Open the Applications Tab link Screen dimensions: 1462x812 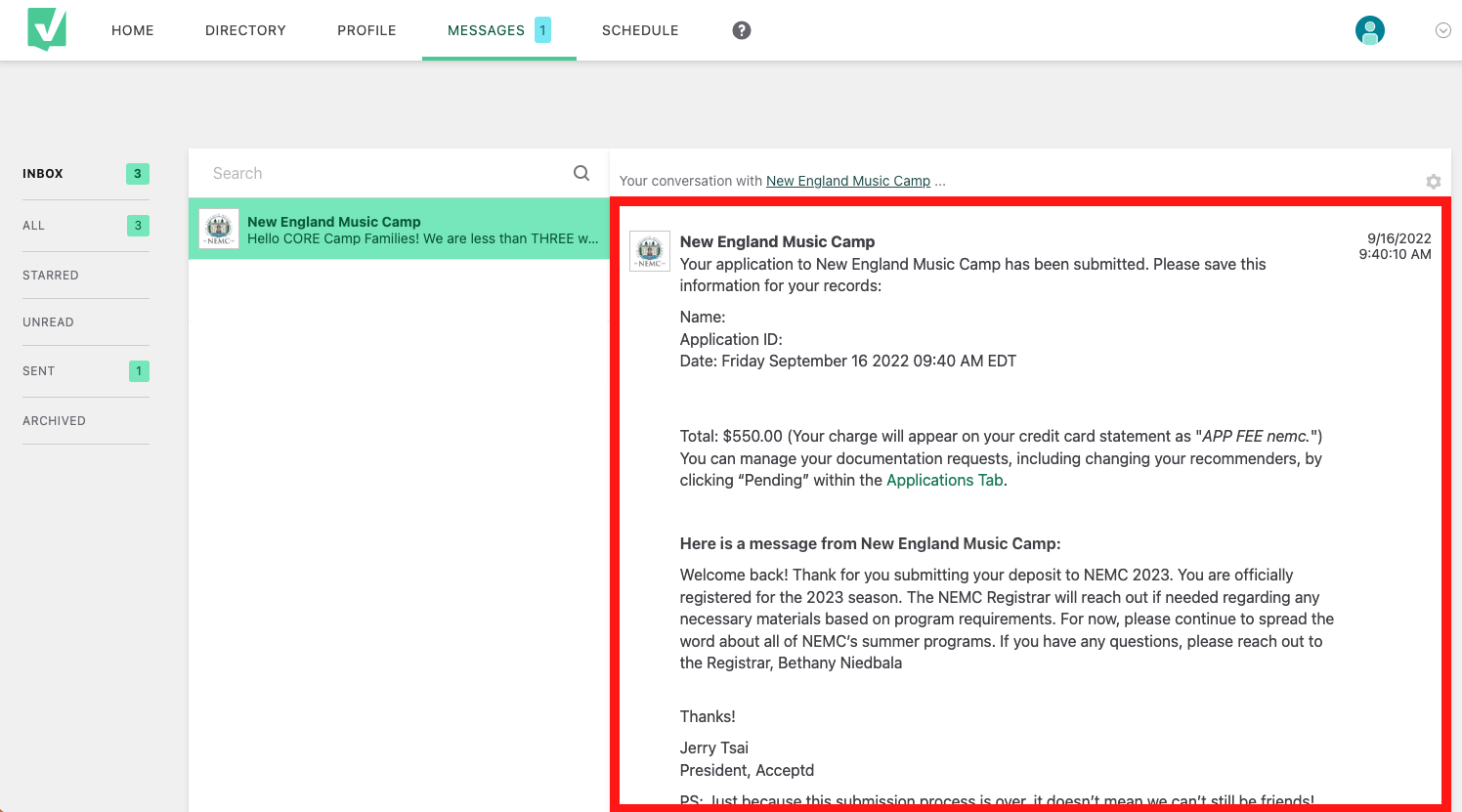coord(945,481)
